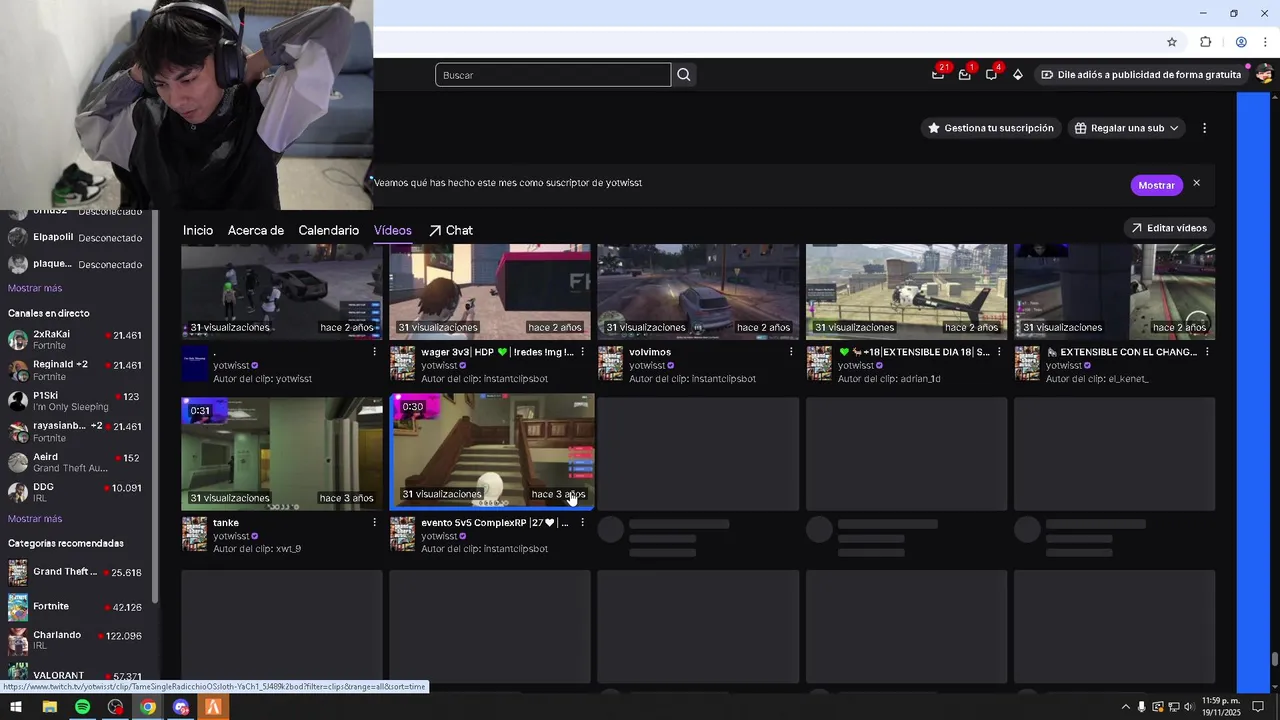Open 'wager 3v3' clip thumbnail
Screen dimensions: 1280x720
pos(490,292)
